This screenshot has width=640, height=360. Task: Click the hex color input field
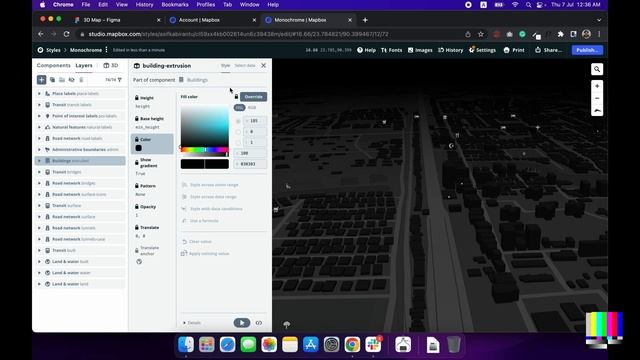(x=250, y=164)
